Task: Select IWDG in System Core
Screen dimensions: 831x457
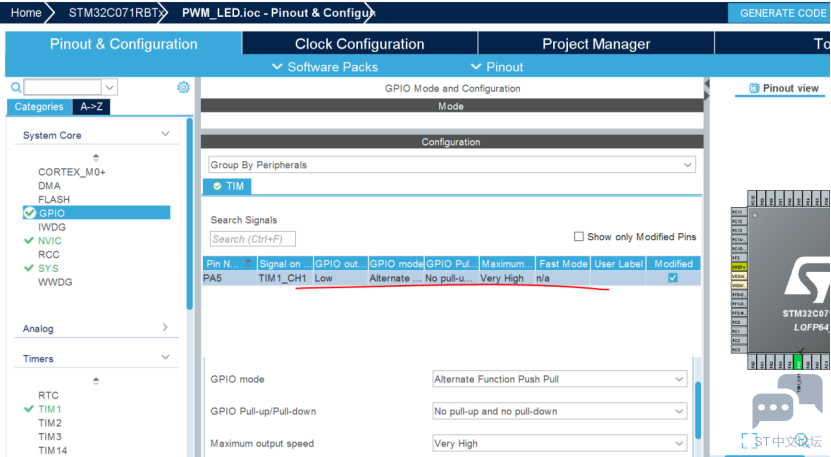Action: 52,227
